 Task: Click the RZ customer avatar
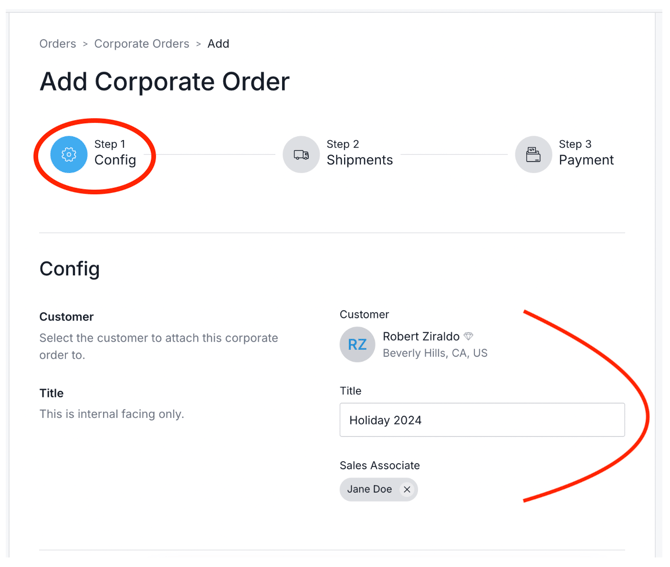(357, 345)
